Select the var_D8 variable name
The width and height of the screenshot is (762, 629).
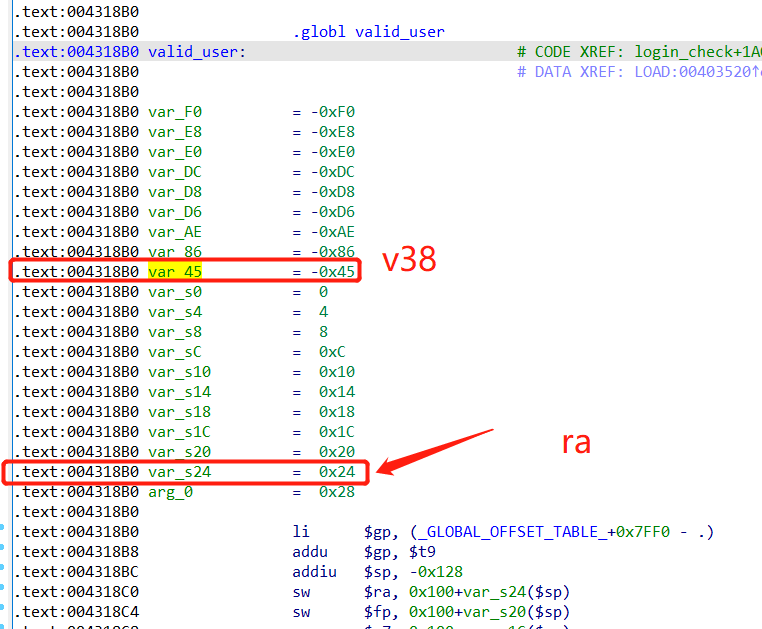(x=175, y=192)
